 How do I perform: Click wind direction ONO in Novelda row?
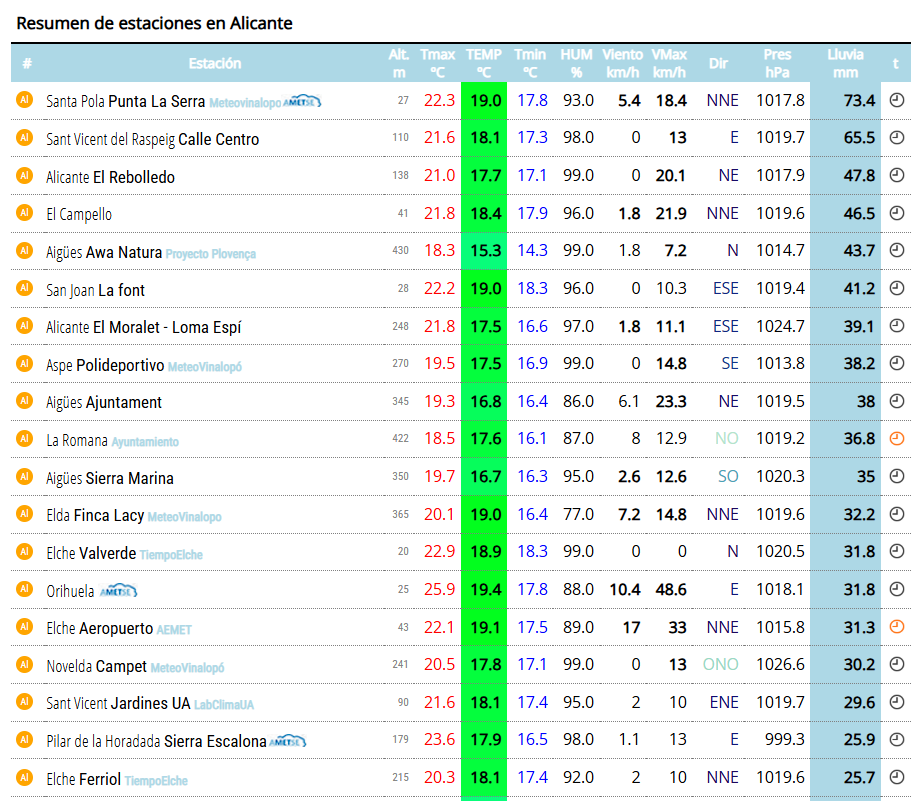click(x=721, y=664)
